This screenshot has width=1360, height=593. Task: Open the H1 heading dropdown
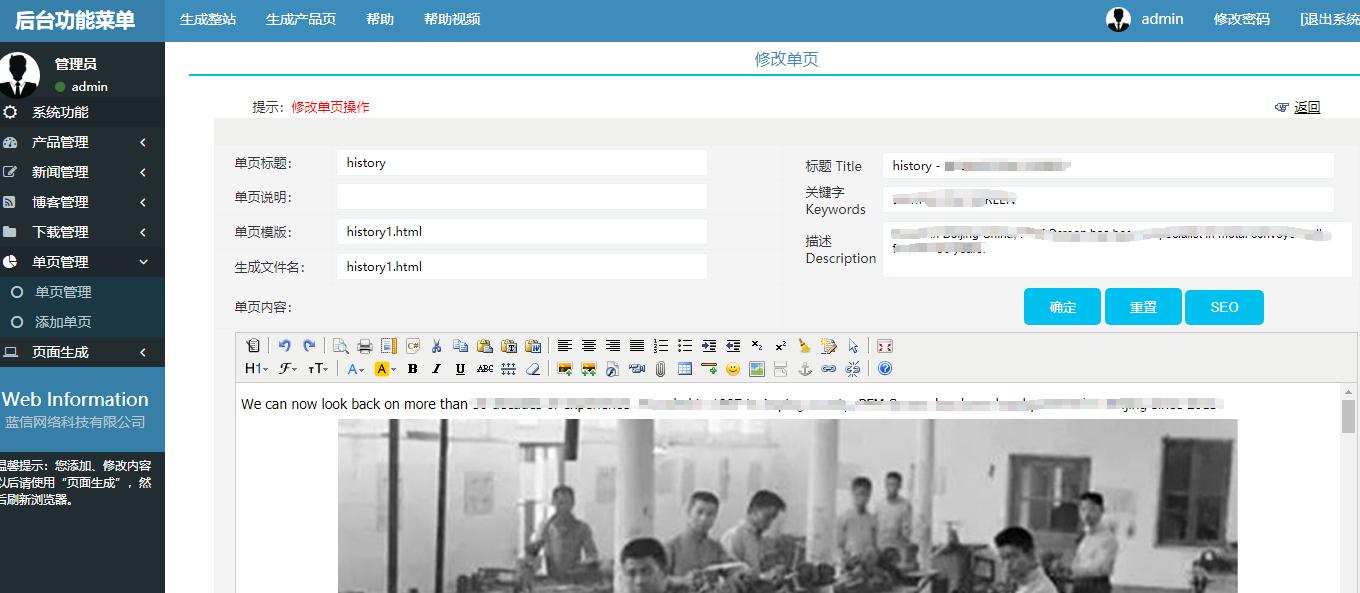click(256, 369)
